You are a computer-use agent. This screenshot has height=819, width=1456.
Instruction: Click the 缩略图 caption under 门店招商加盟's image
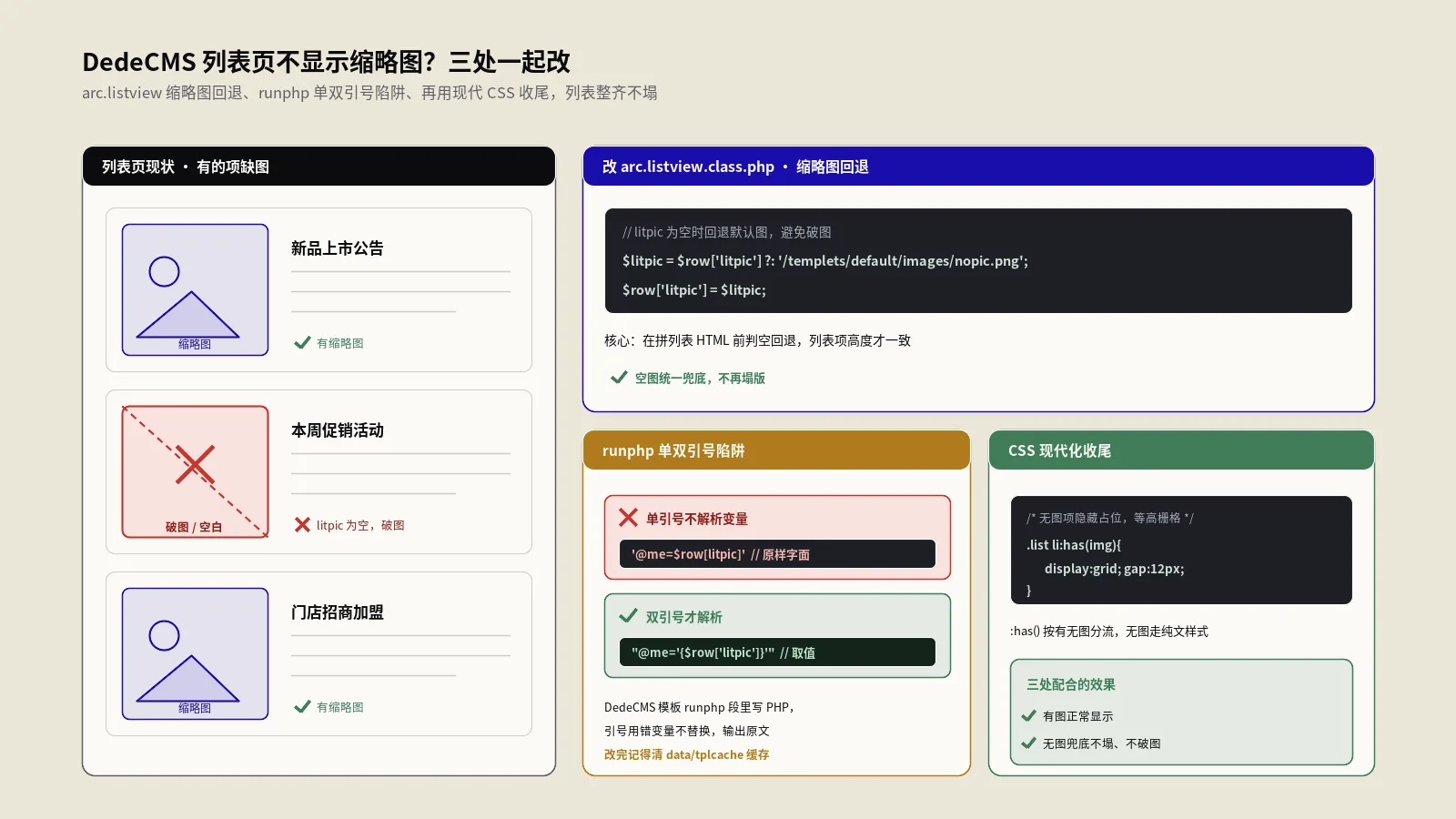click(x=195, y=708)
